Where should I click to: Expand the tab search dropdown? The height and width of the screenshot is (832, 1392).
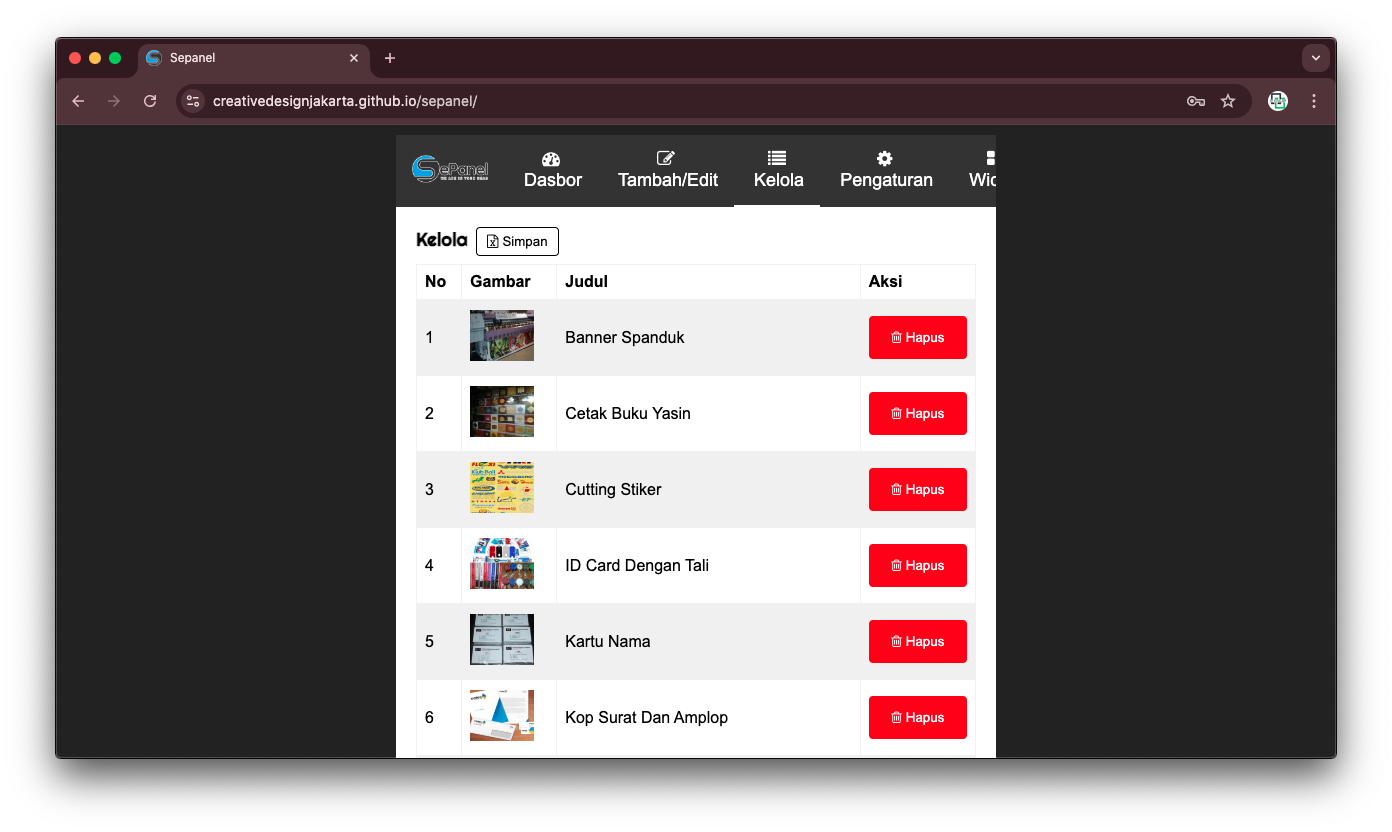pyautogui.click(x=1316, y=58)
